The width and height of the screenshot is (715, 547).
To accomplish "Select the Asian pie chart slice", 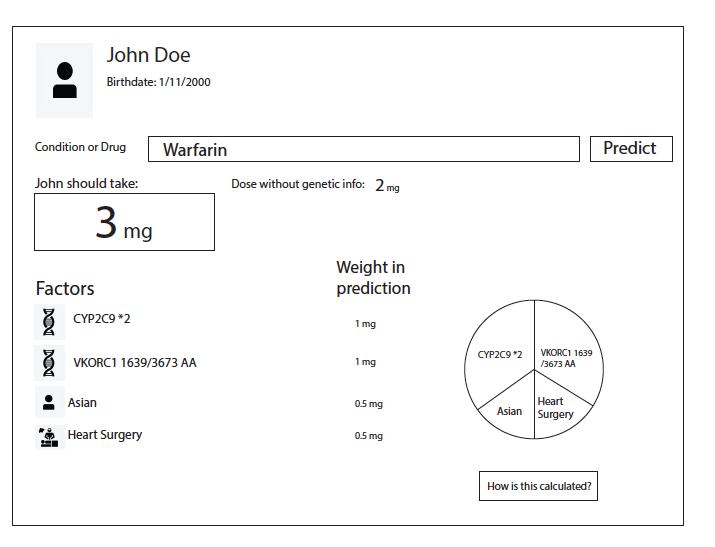I will coord(509,411).
